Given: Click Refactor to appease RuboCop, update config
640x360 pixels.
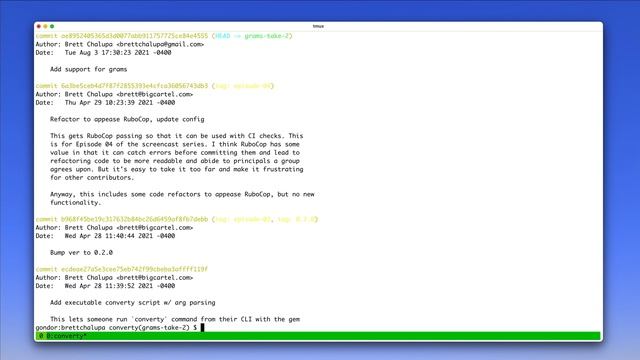Looking at the screenshot, I should 127,119.
